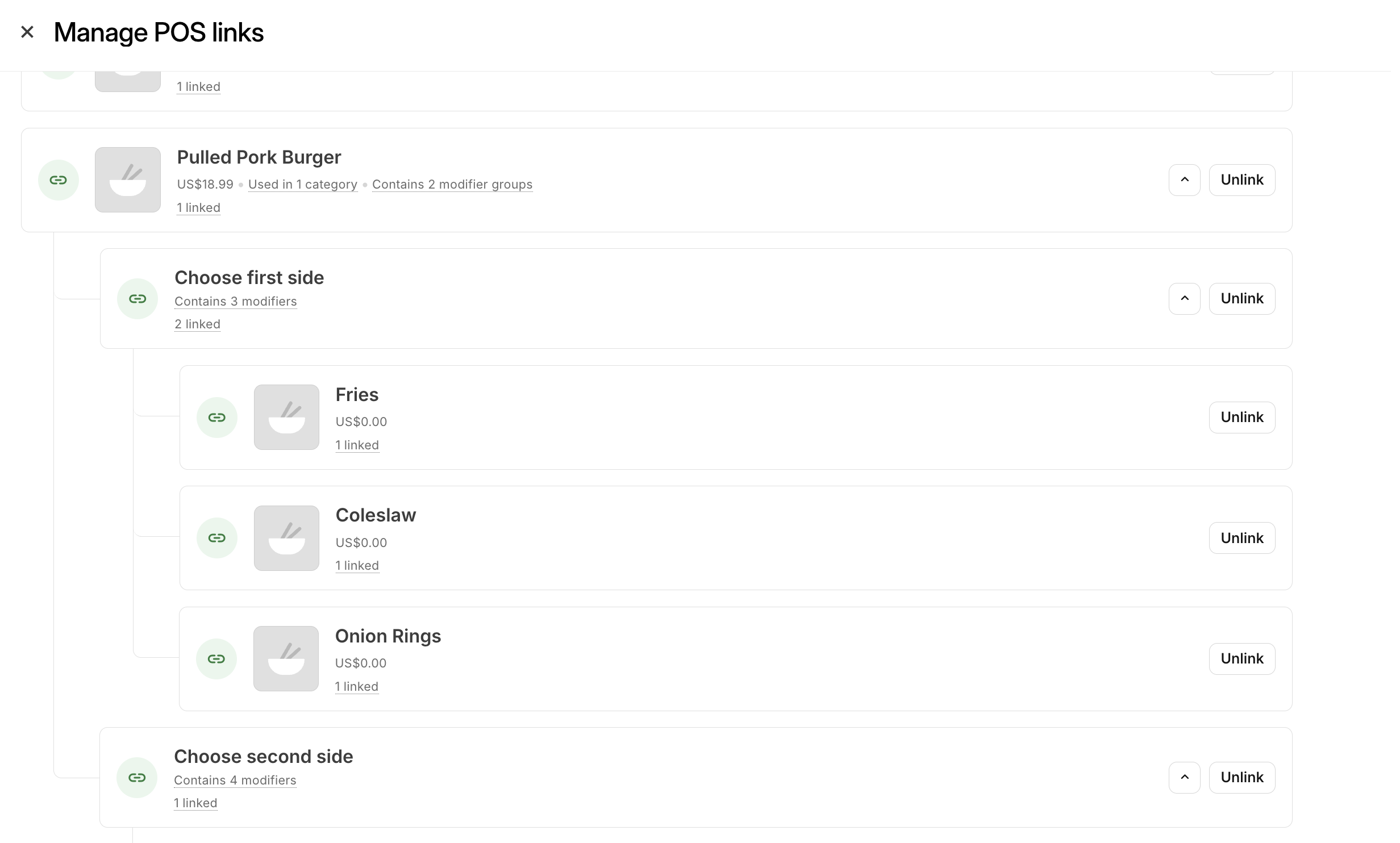Screen dimensions: 1400x843
Task: Open the Used in 1 category link
Action: click(303, 185)
